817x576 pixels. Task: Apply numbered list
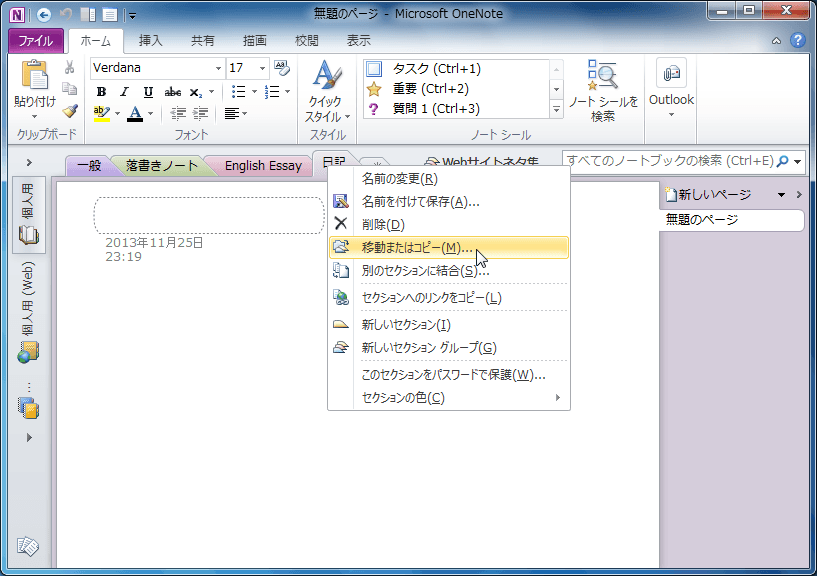pos(271,92)
